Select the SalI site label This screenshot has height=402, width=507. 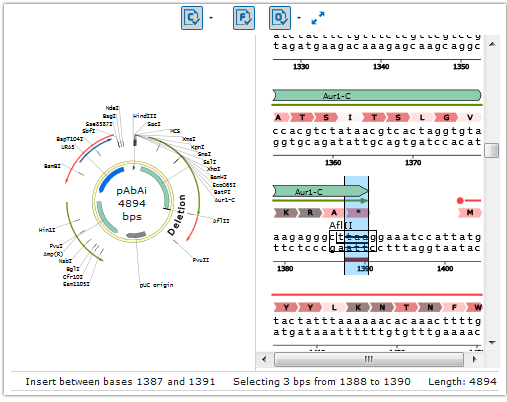pos(210,162)
